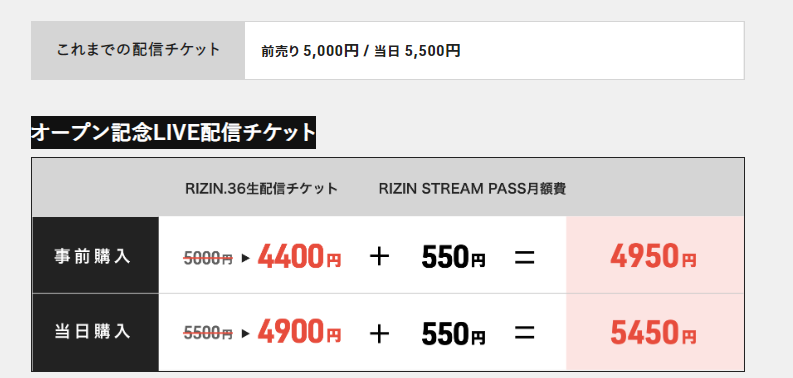Select the 当日購入 row header

tap(95, 332)
